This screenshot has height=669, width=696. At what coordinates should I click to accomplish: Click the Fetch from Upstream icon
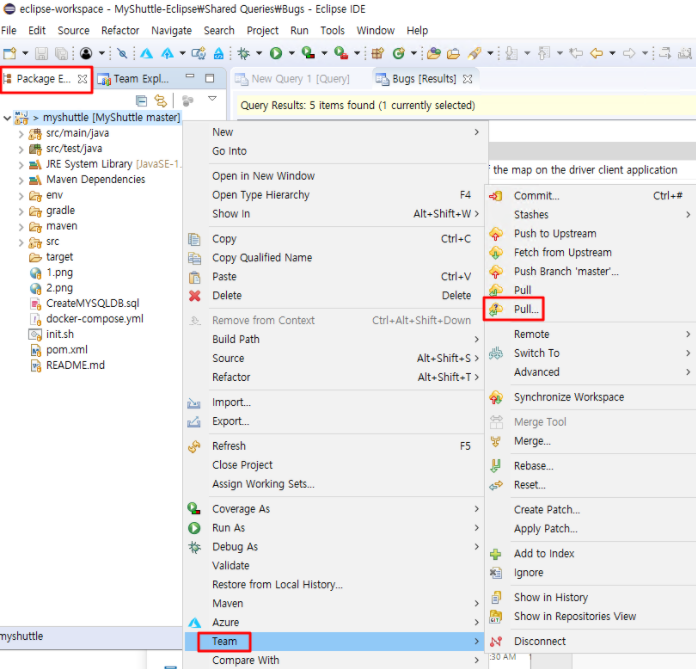coord(496,252)
